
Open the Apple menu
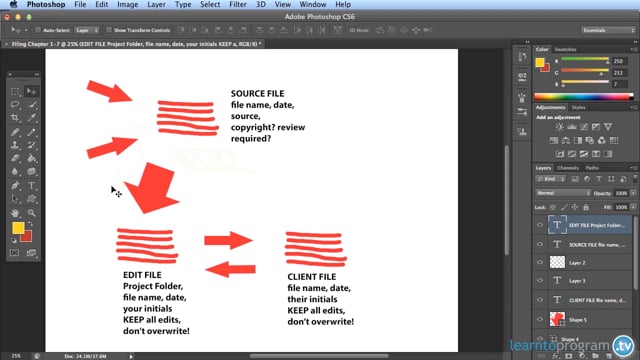point(13,4)
